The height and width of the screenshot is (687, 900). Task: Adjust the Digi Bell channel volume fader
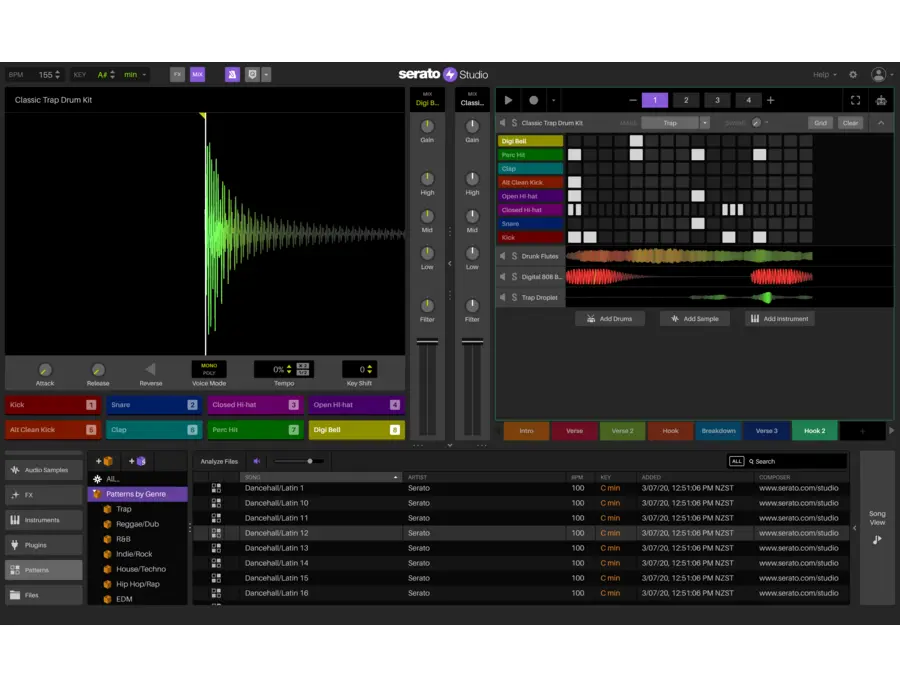click(427, 342)
